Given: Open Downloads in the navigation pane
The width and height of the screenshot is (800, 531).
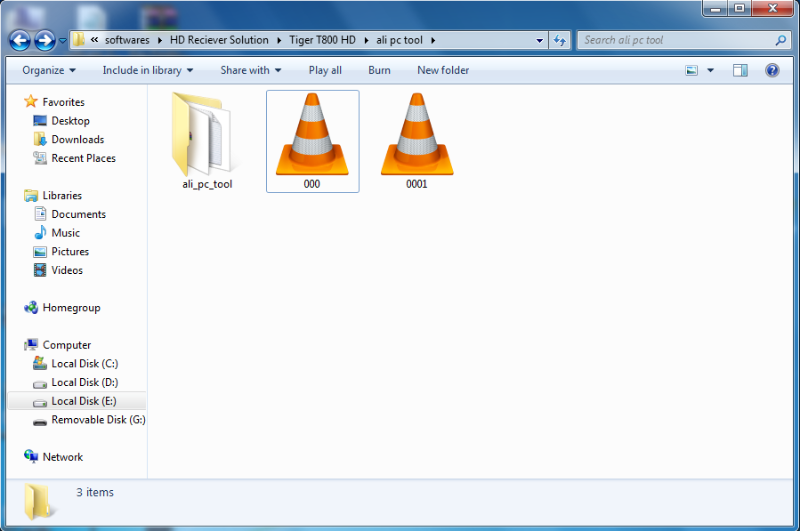Looking at the screenshot, I should pyautogui.click(x=78, y=139).
